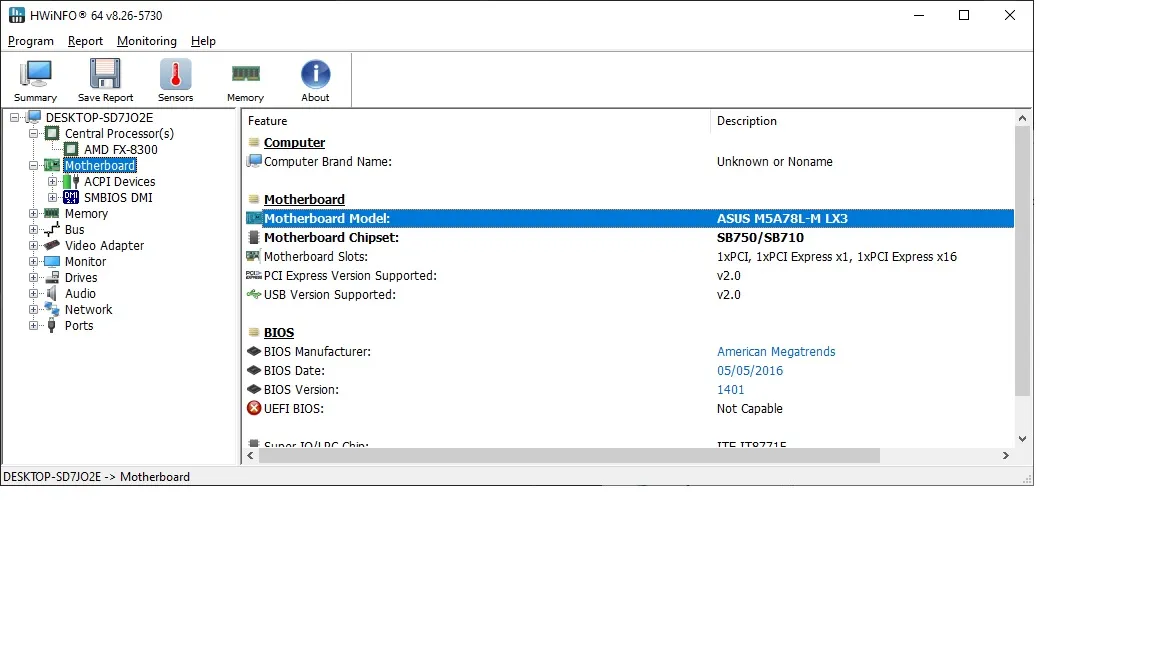Viewport: 1152px width, 648px height.
Task: Open the About info icon
Action: tap(315, 75)
